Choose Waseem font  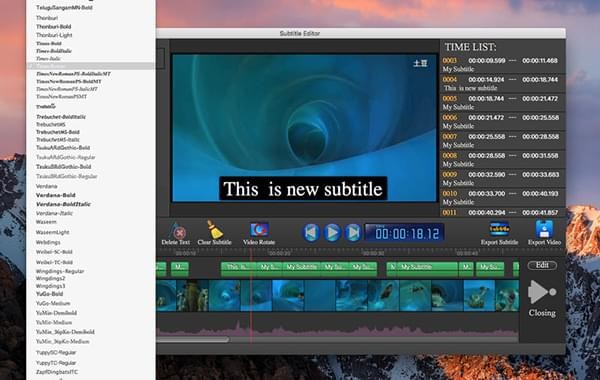pyautogui.click(x=46, y=222)
